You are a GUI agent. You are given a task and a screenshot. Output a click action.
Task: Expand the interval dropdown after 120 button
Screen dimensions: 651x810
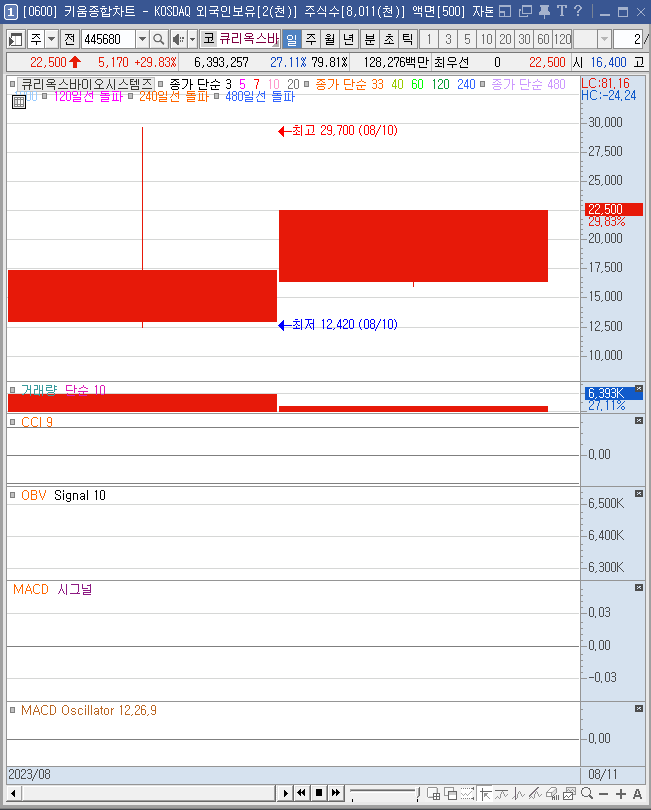click(604, 39)
